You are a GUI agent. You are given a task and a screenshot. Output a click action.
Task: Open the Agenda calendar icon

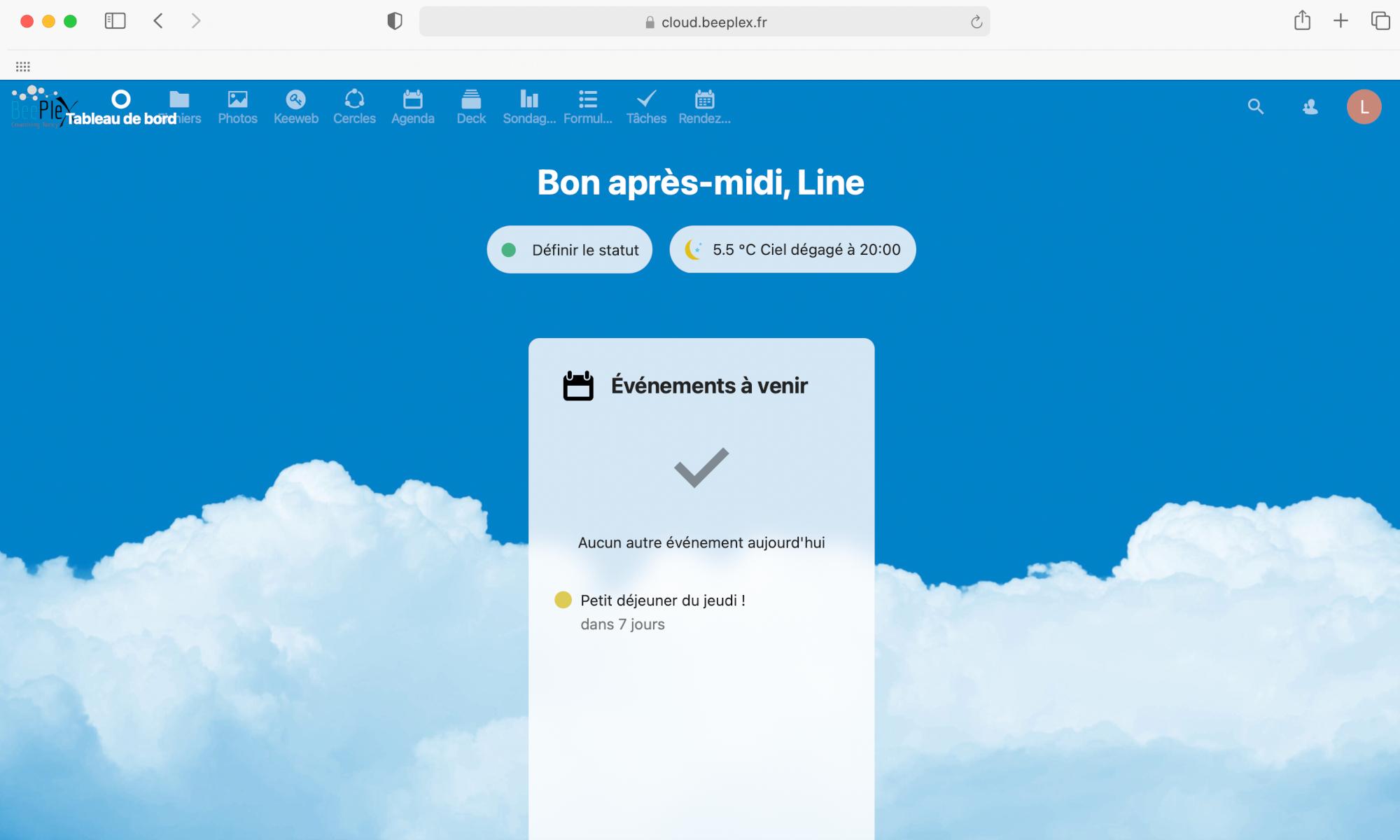[412, 107]
